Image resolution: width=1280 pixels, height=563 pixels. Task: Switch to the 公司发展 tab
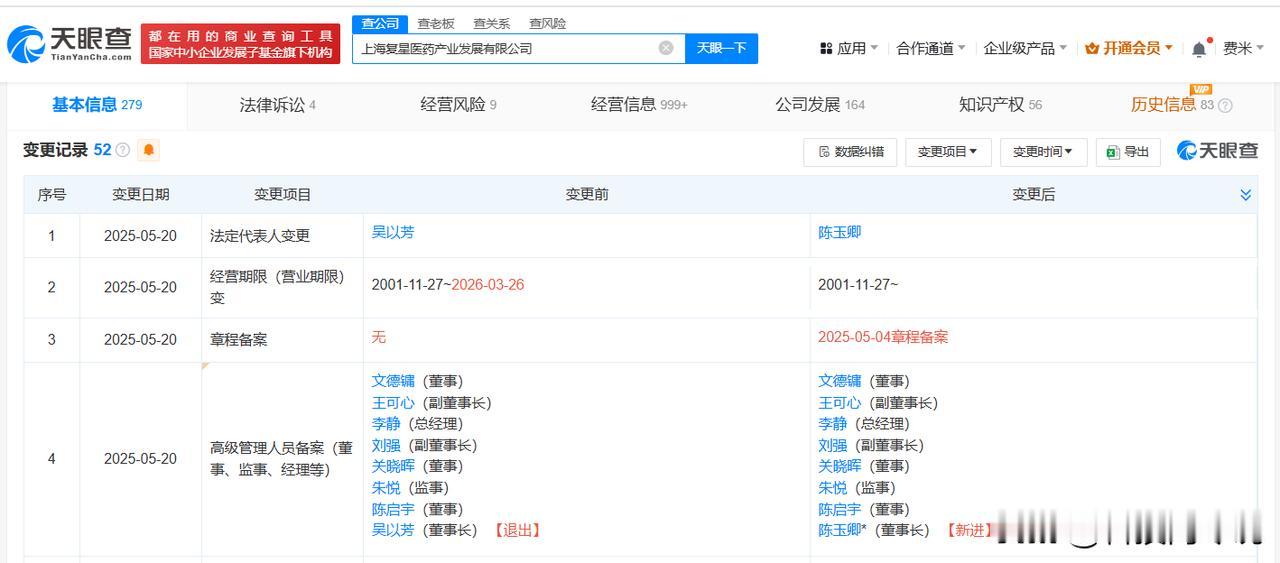point(820,105)
